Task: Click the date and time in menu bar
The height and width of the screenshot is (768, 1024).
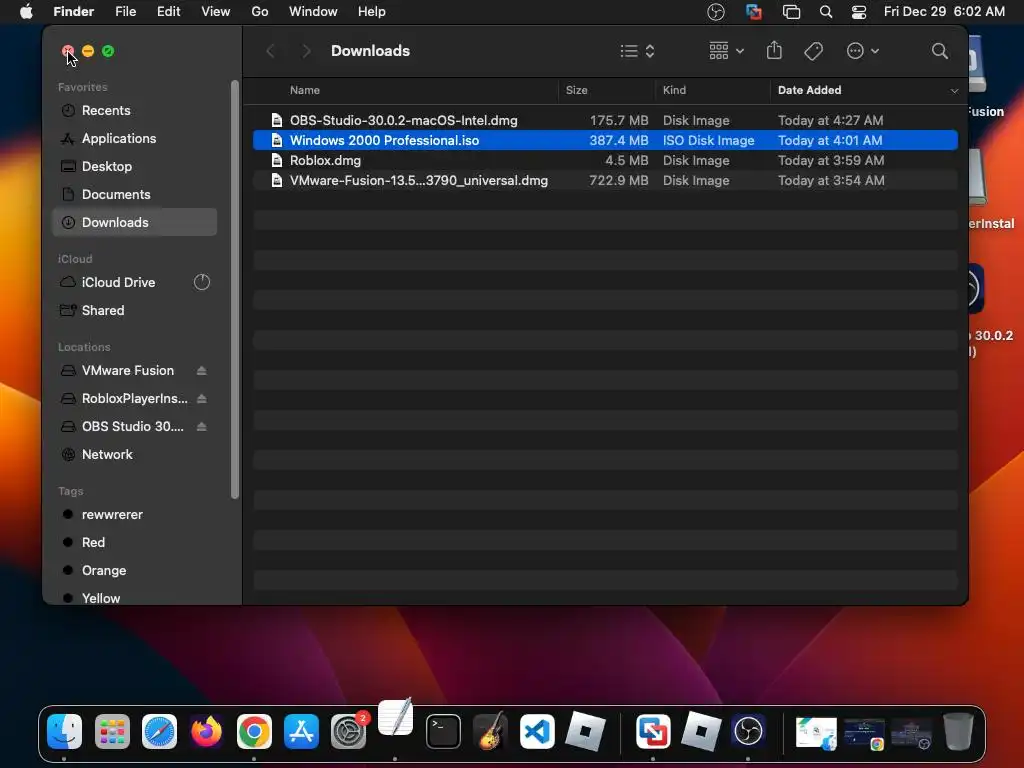Action: tap(944, 12)
